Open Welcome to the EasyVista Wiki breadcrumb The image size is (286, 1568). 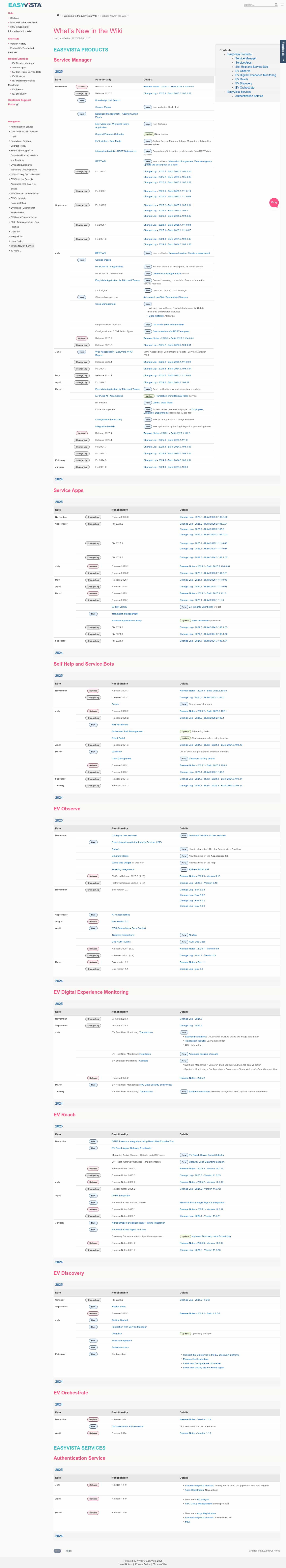(x=80, y=16)
